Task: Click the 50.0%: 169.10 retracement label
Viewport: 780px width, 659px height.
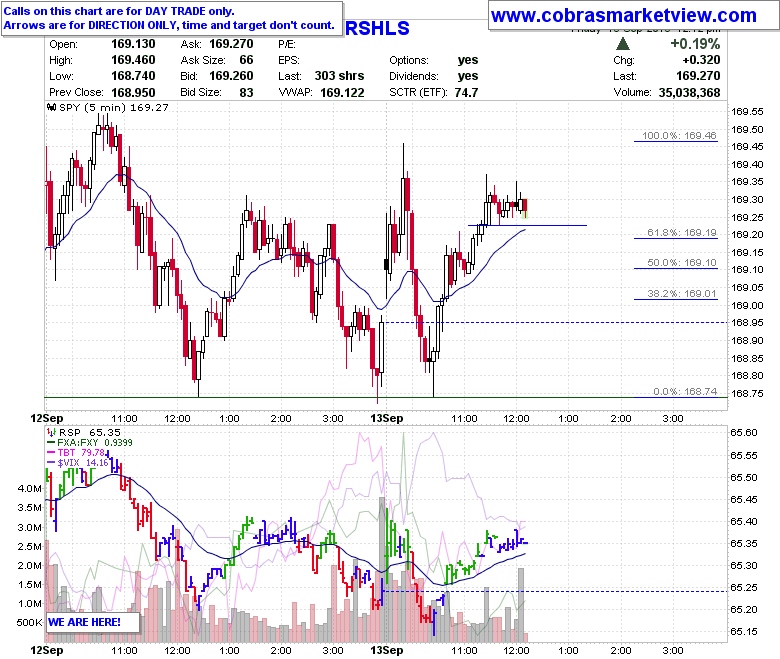Action: (682, 263)
